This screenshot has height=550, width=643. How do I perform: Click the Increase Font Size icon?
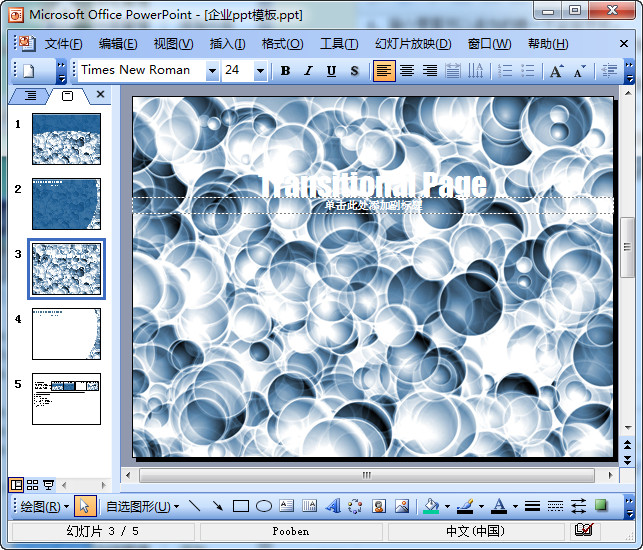click(557, 71)
